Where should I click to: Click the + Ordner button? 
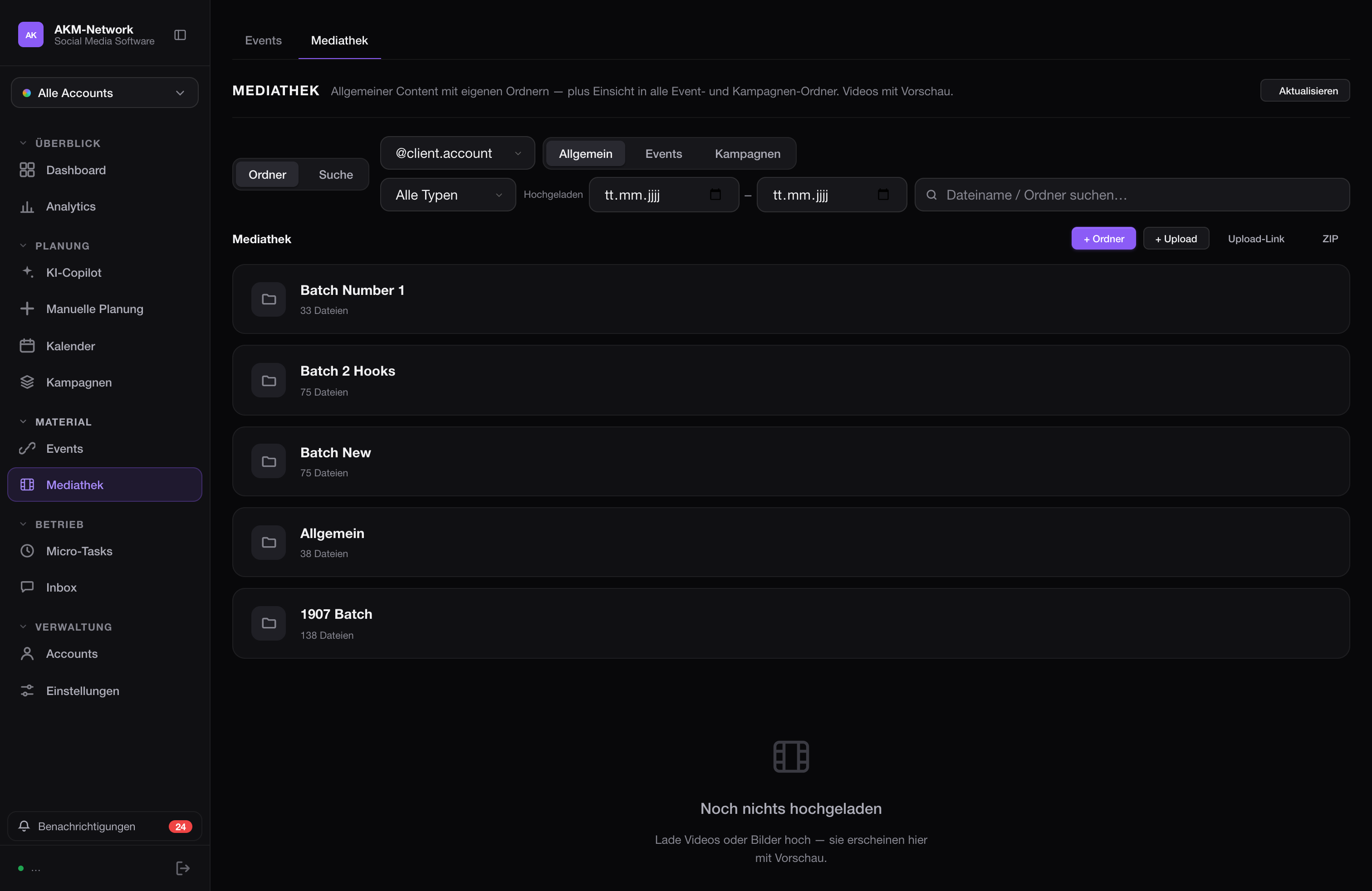pos(1103,239)
